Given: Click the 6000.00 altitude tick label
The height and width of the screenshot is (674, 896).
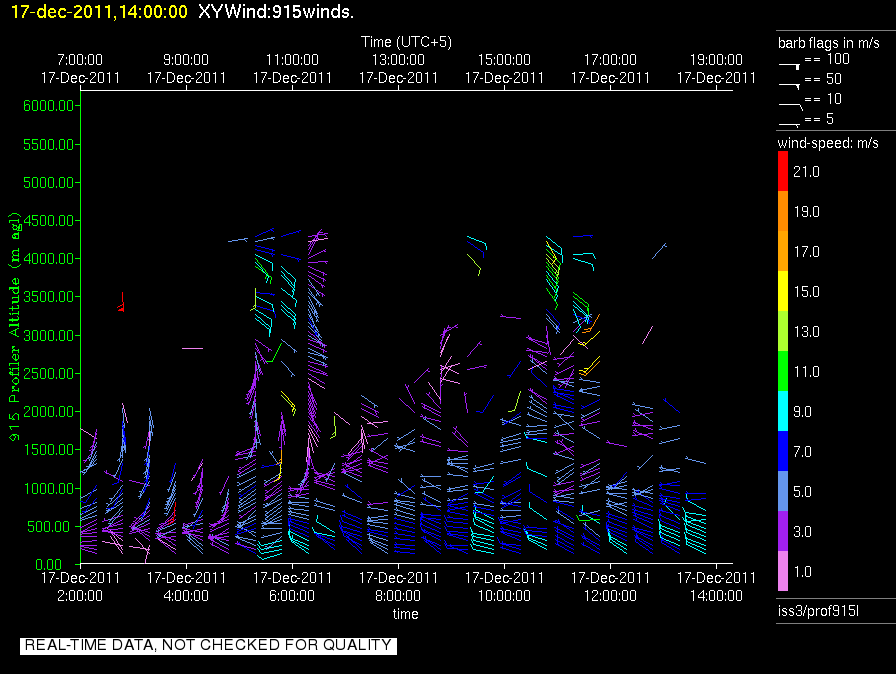Looking at the screenshot, I should point(49,106).
